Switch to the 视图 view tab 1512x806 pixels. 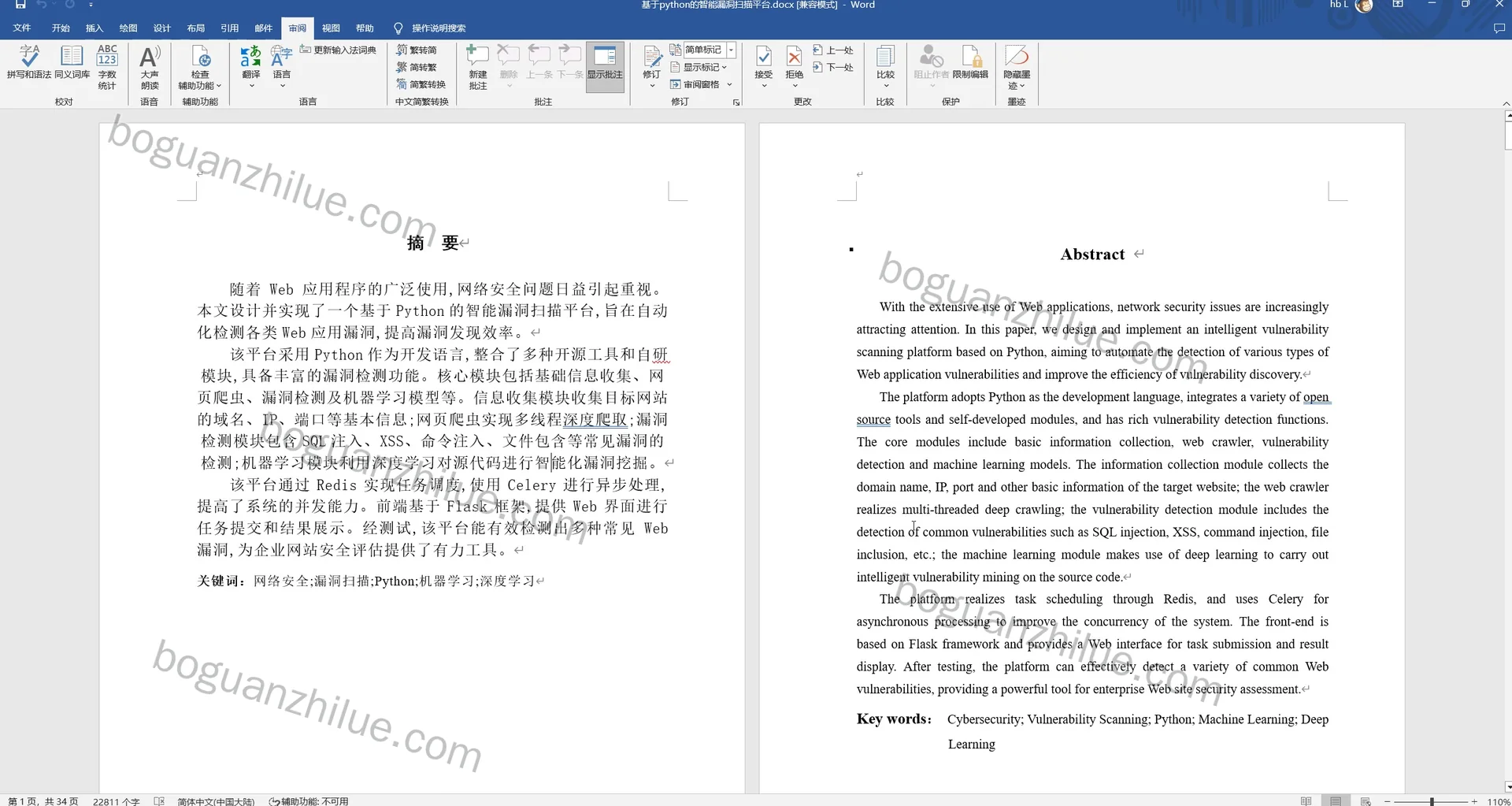[331, 28]
